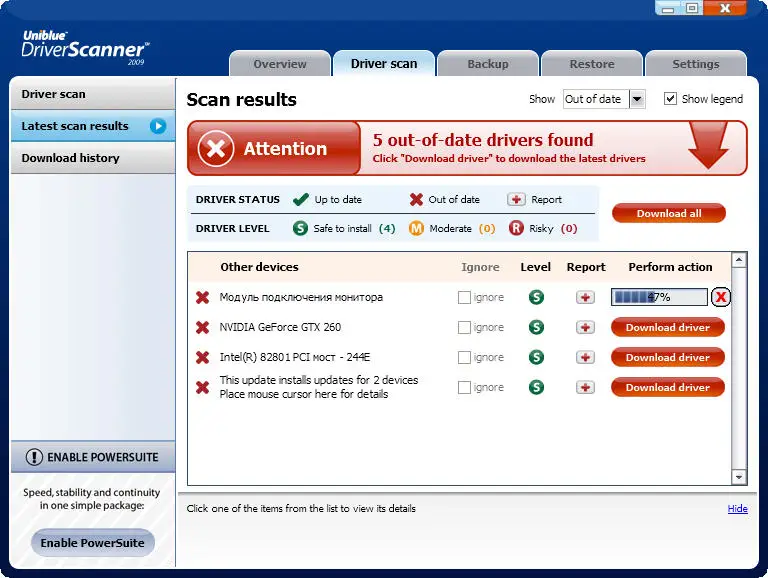The width and height of the screenshot is (768, 578).
Task: Tick ignore checkbox for Intel(R) 82801 PCI
Action: [464, 358]
